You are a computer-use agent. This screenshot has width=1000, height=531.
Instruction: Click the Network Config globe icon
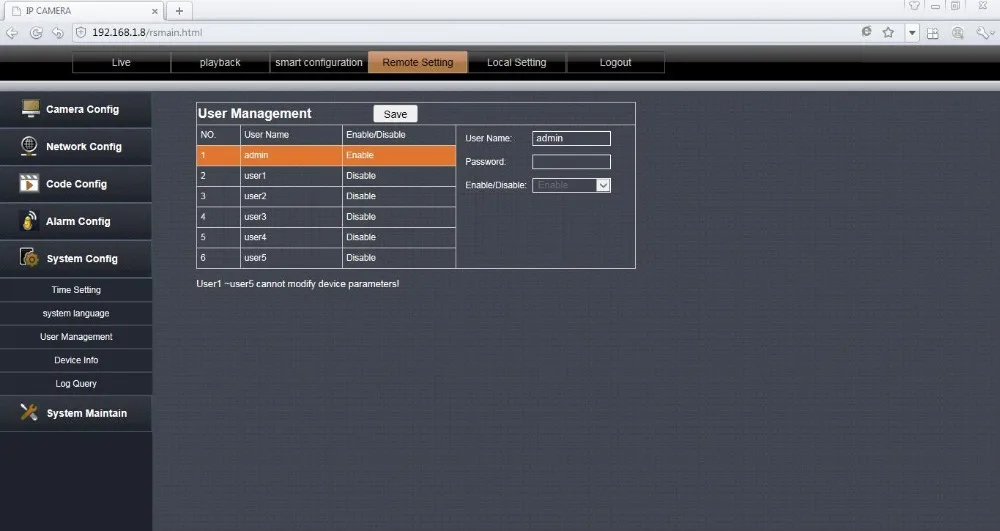(29, 146)
